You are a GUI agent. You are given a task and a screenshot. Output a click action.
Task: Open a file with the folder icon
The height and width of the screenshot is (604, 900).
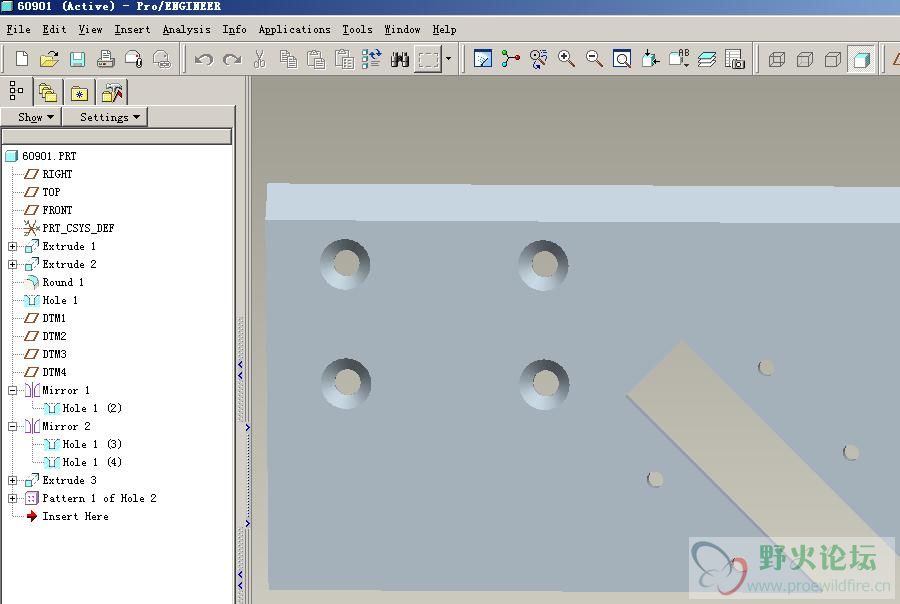(x=49, y=59)
